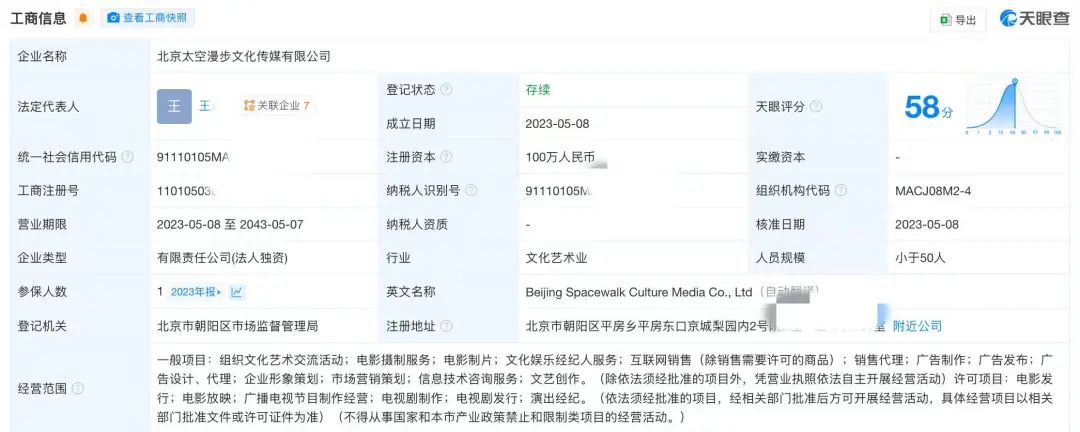Open 附近公司 nearby companies link
Screen dimensions: 1080x432
coord(917,326)
